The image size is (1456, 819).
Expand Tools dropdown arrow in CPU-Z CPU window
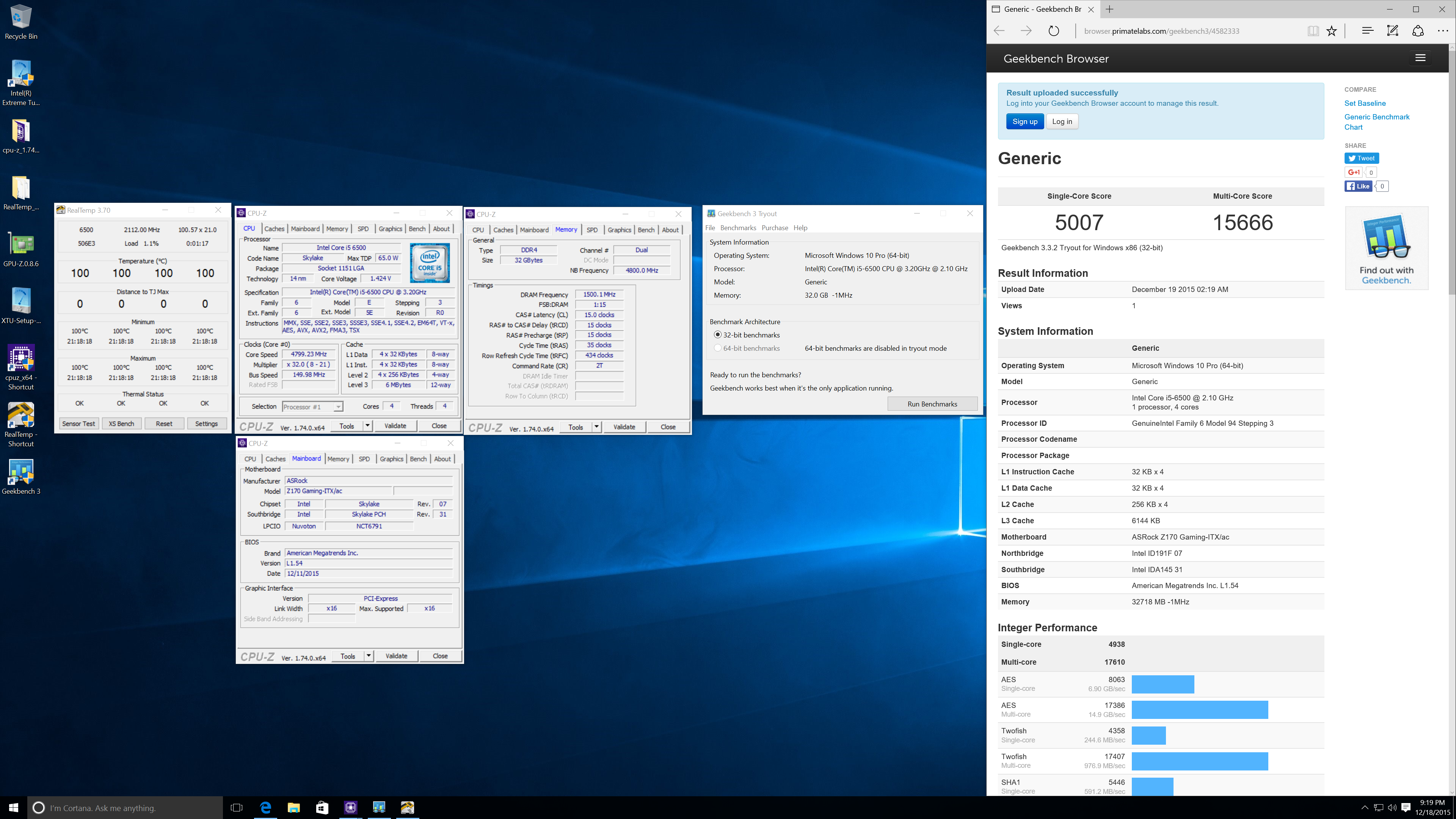pos(367,425)
